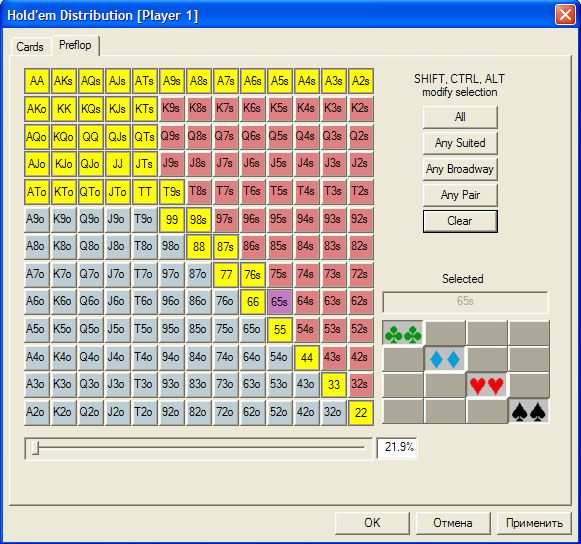
Task: Select the clubs suit combination cell
Action: [x=403, y=334]
